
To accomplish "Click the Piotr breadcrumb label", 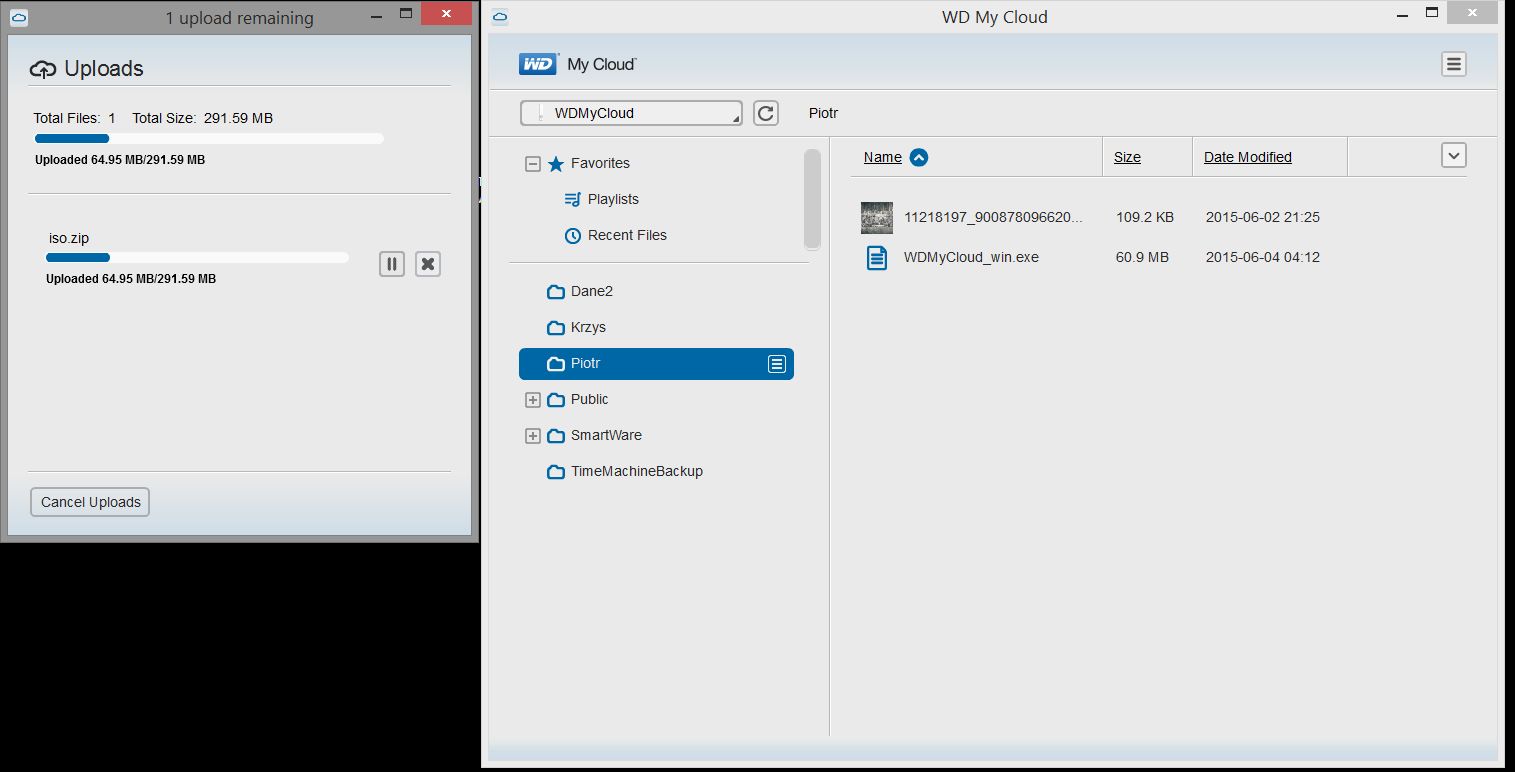I will click(823, 113).
